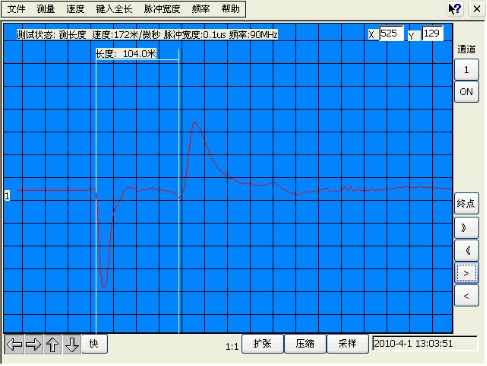Click the X coordinate input field
This screenshot has width=487, height=366.
391,33
